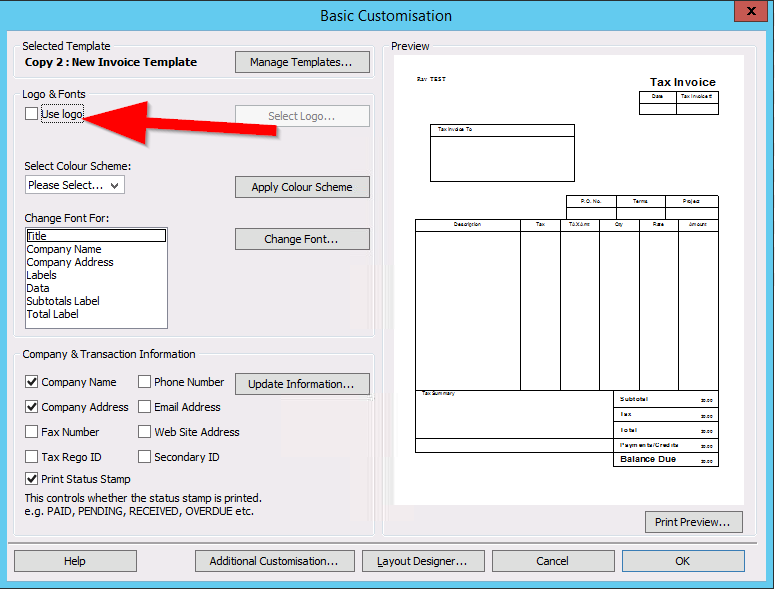Enable the Use logo checkbox
The image size is (775, 589).
point(31,114)
